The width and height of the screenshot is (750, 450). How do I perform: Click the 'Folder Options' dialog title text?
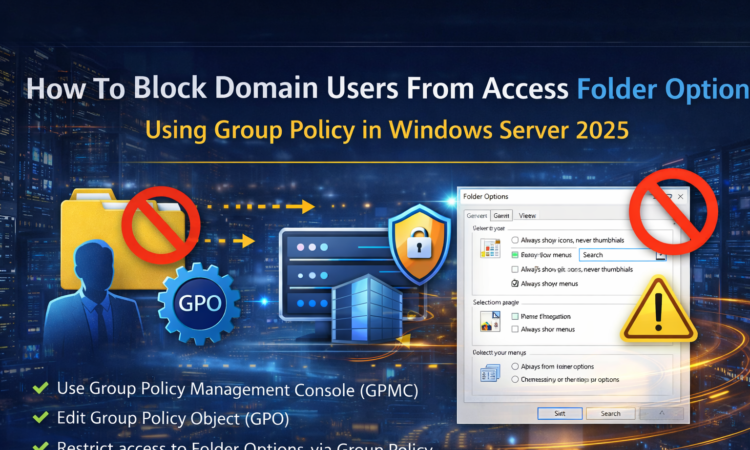coord(485,197)
